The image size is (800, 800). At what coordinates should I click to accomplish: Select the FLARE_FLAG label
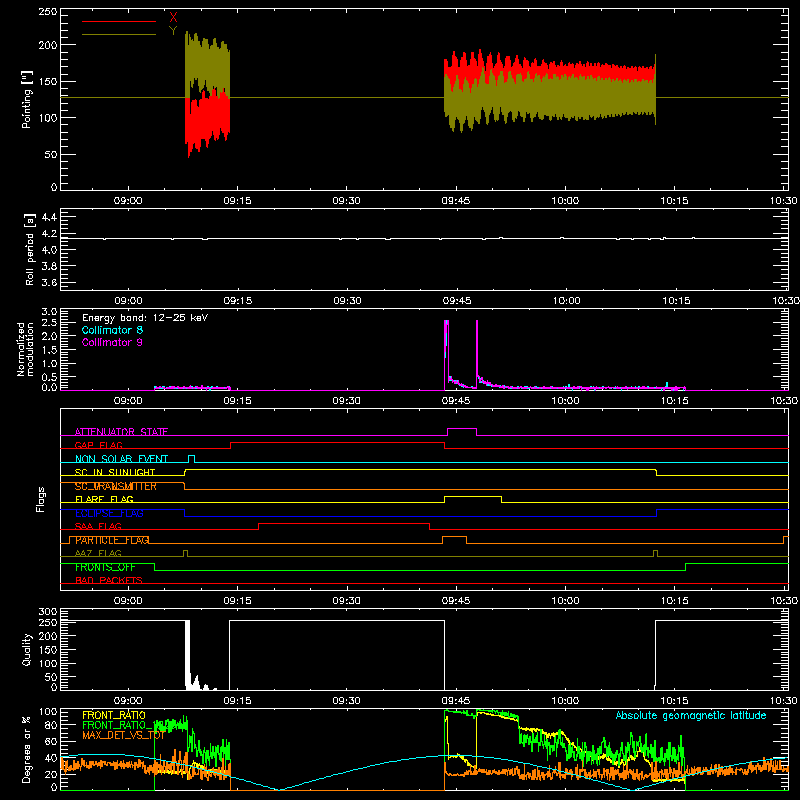(x=104, y=499)
